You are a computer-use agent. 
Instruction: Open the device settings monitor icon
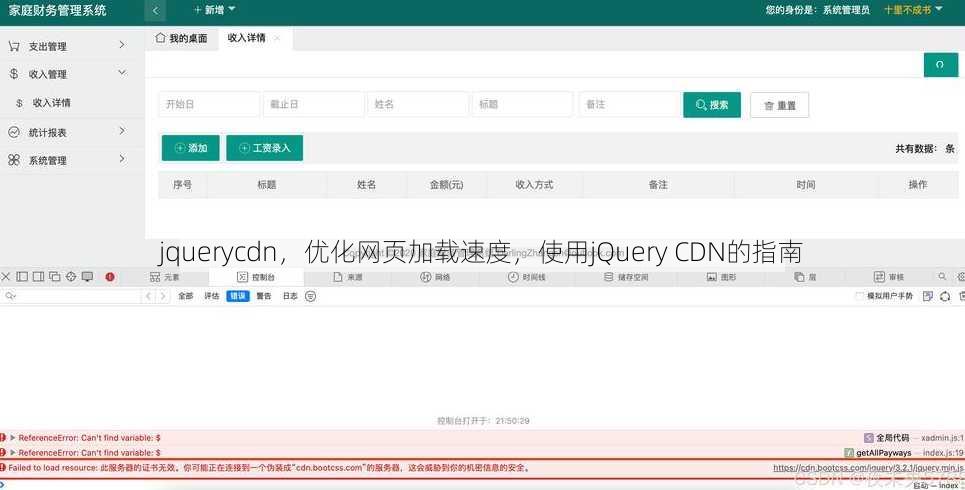(87, 277)
